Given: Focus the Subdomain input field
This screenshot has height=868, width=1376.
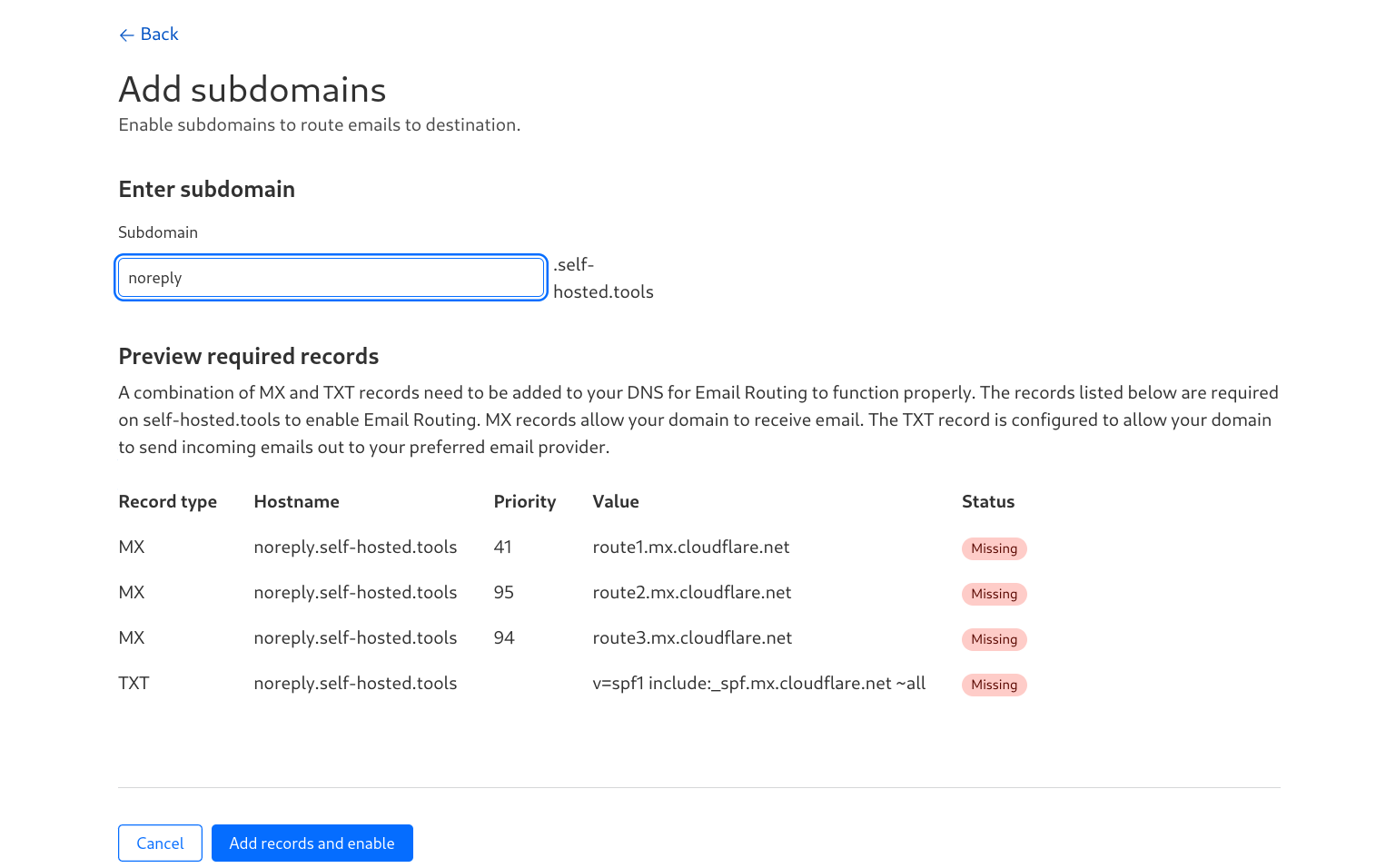Looking at the screenshot, I should pyautogui.click(x=332, y=278).
